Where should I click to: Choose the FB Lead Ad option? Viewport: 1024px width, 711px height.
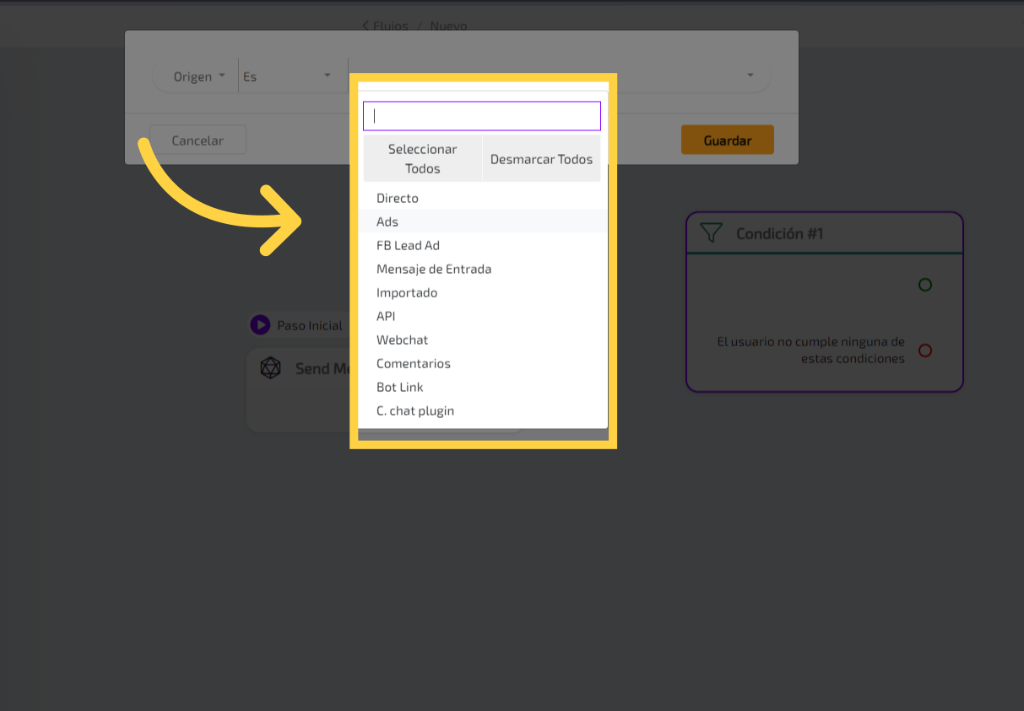coord(408,245)
